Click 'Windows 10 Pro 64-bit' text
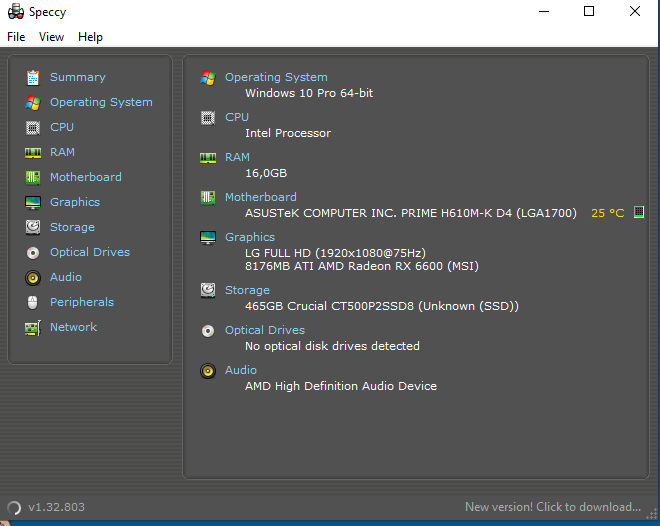The width and height of the screenshot is (660, 526). point(309,93)
